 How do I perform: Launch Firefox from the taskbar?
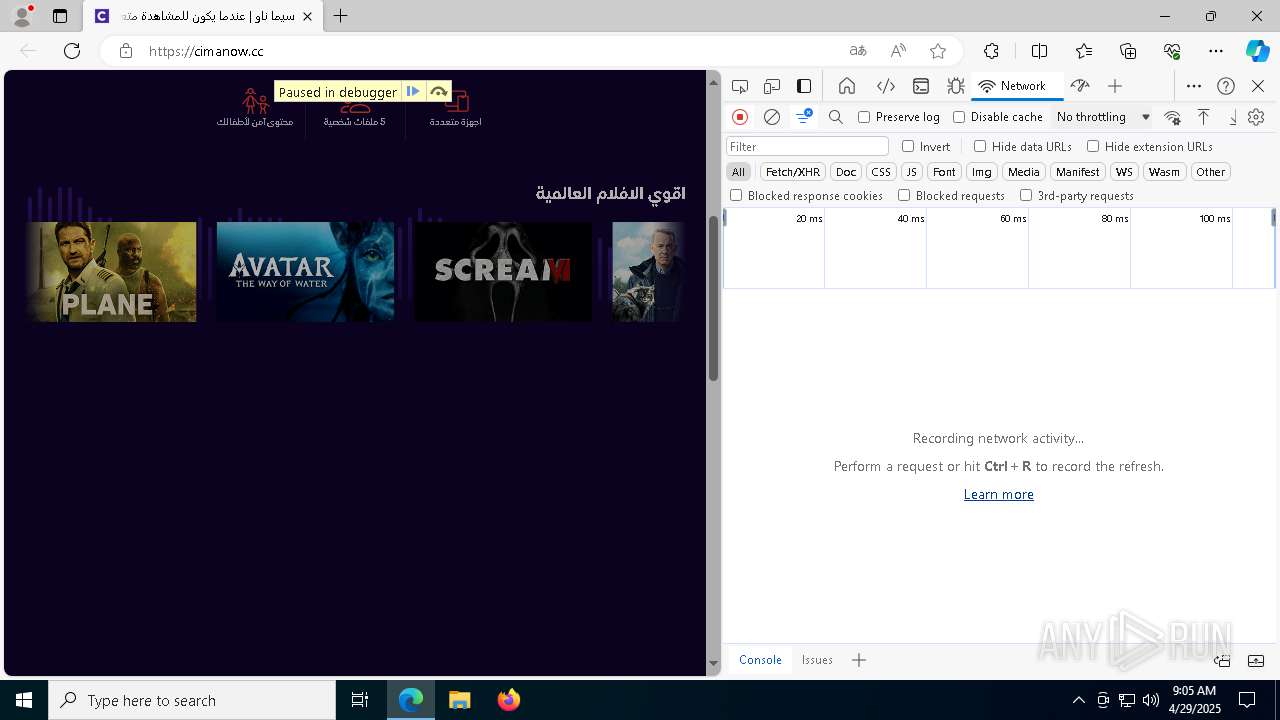[508, 700]
